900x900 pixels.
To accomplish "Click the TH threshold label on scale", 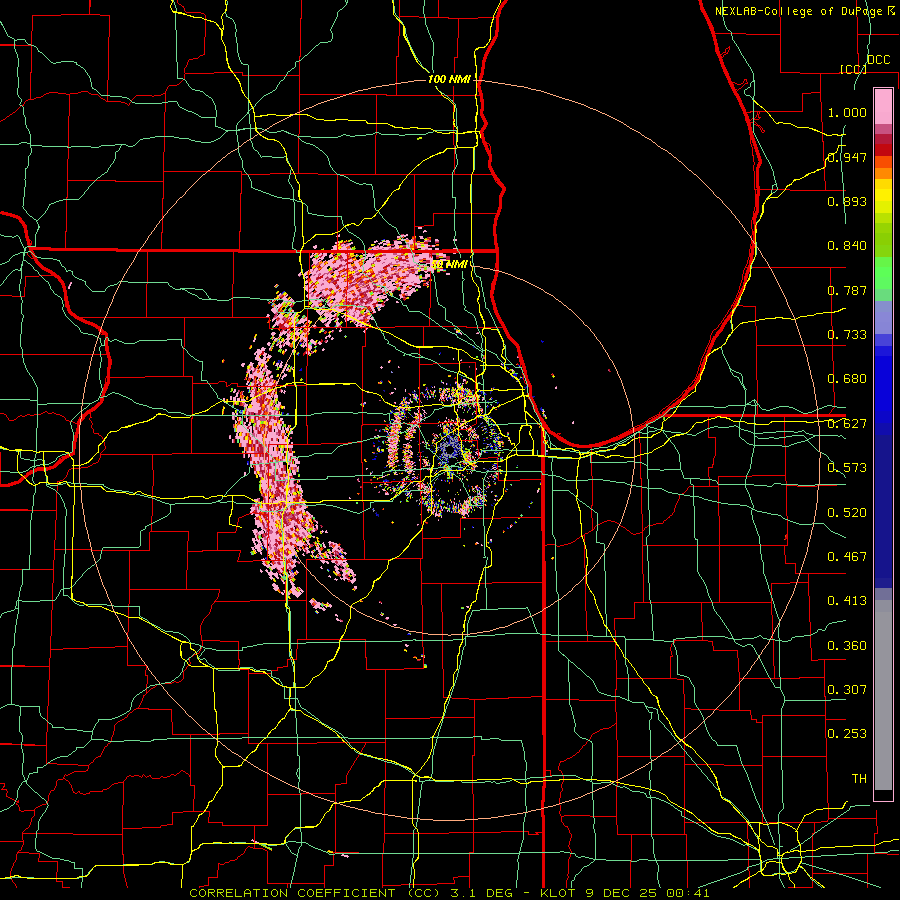I will [859, 779].
